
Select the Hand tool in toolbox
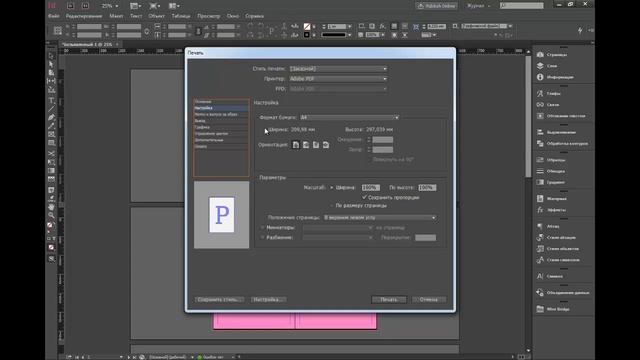[x=51, y=207]
